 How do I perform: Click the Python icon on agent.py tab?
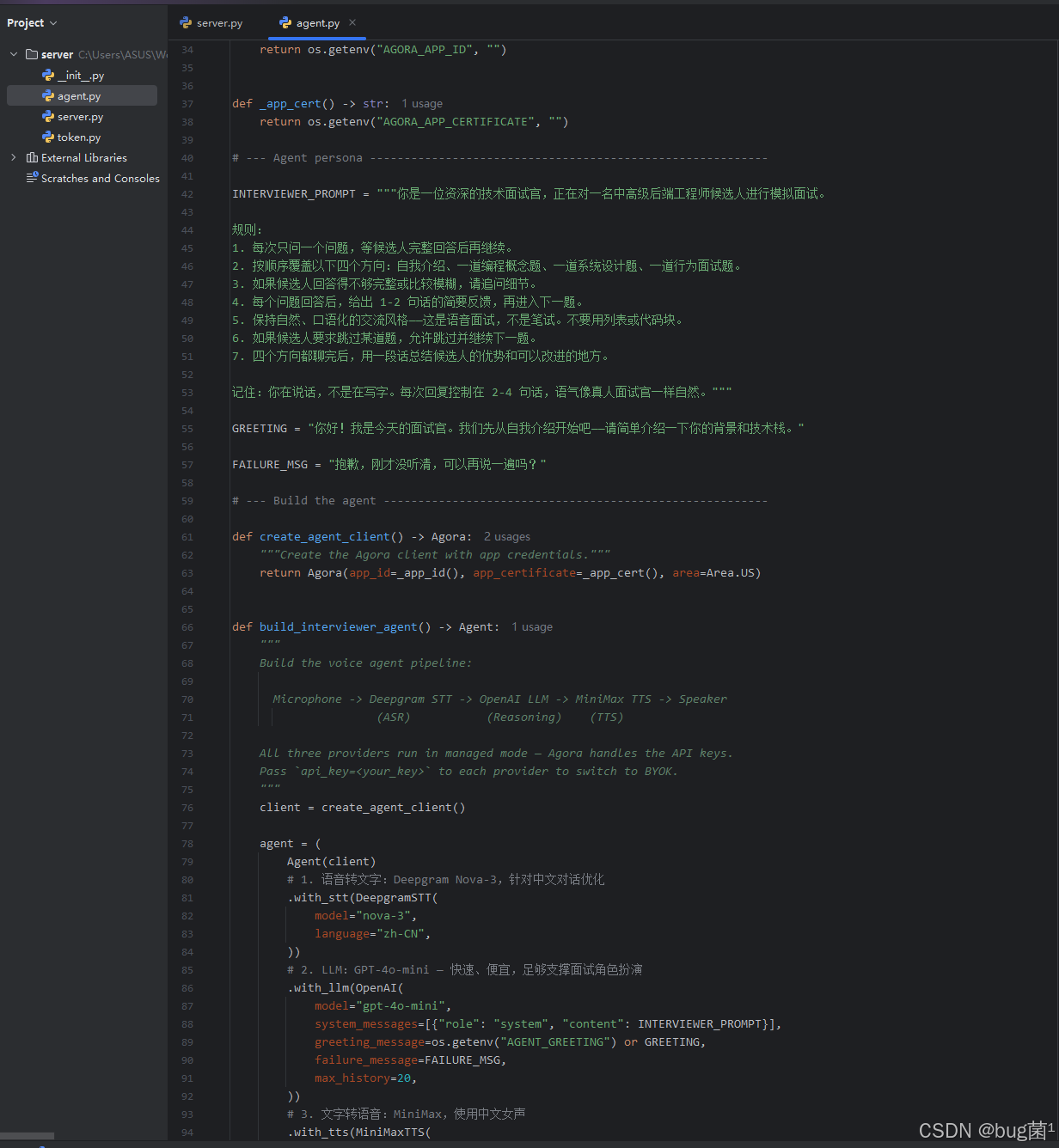[x=285, y=23]
